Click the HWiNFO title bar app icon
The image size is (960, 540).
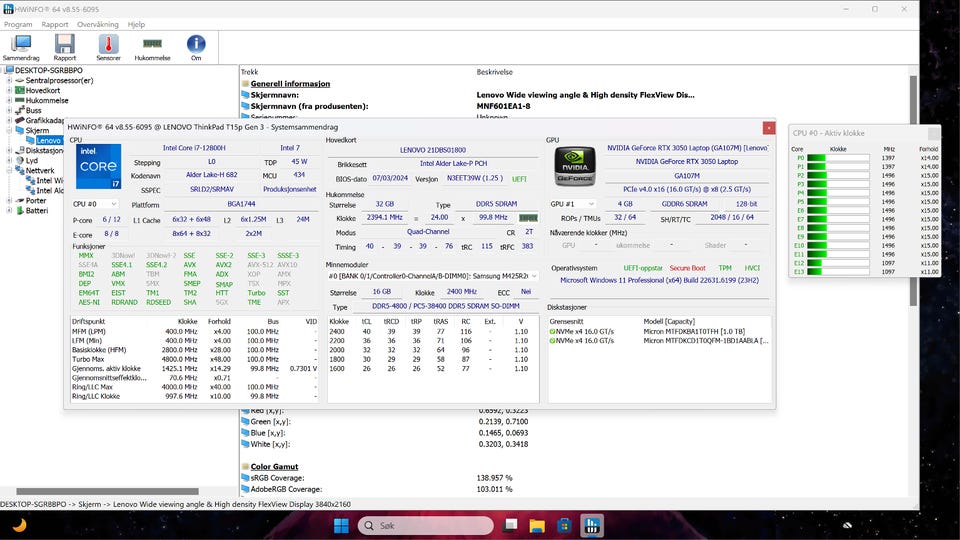pyautogui.click(x=8, y=9)
